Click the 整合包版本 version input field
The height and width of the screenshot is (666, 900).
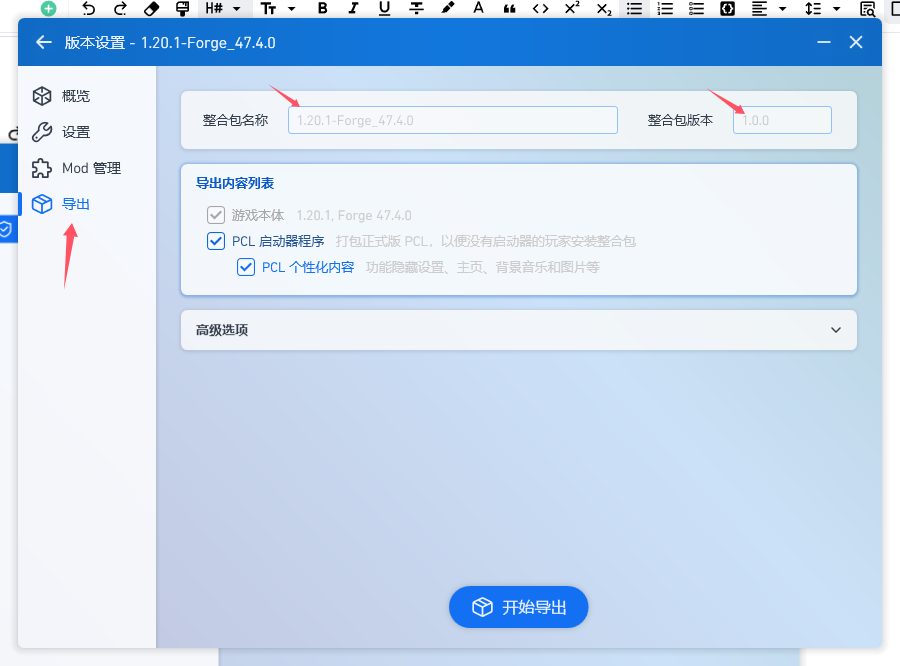[782, 120]
